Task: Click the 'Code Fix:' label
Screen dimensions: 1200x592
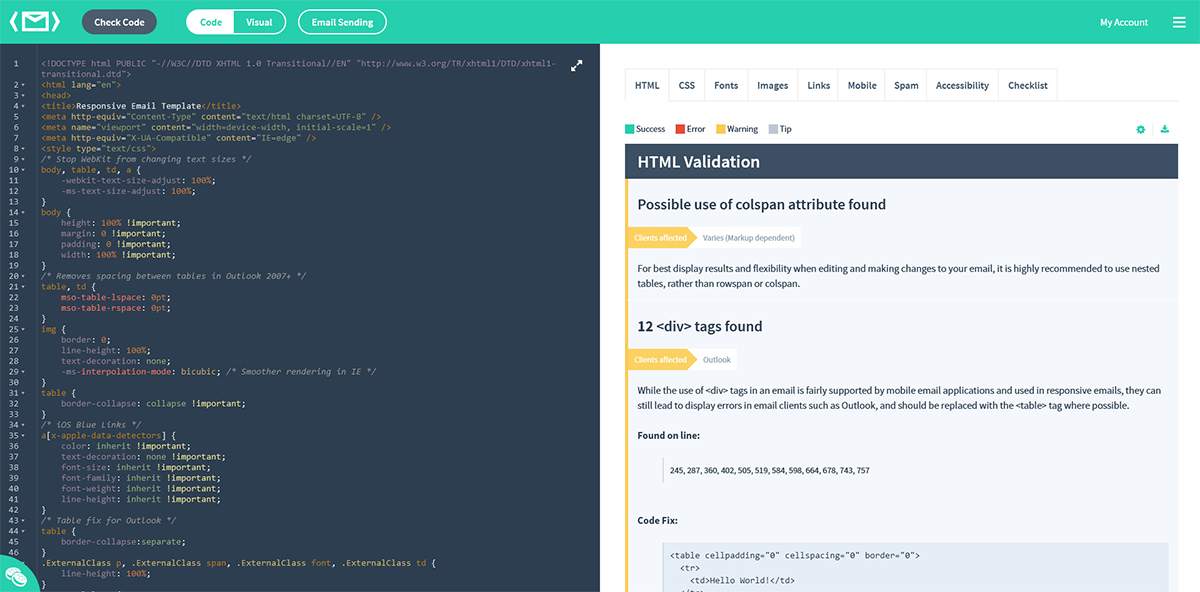Action: click(x=658, y=521)
